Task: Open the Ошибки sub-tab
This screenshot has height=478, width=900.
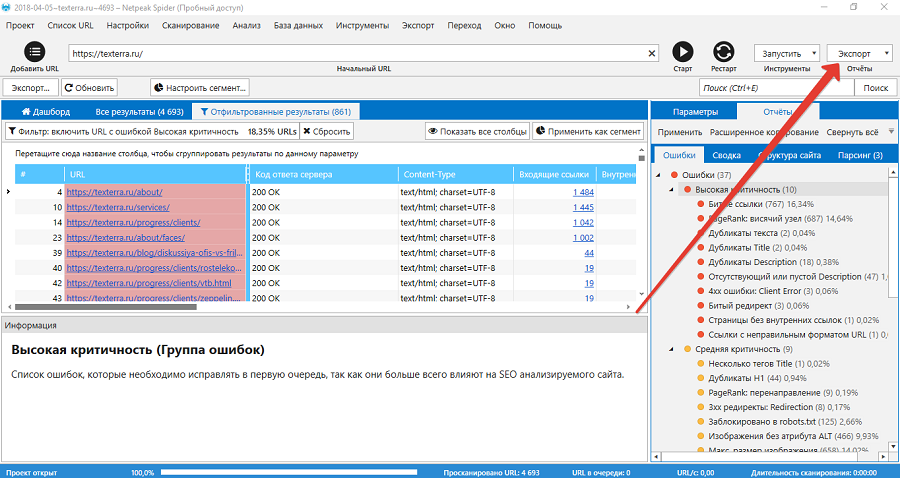Action: [x=679, y=155]
